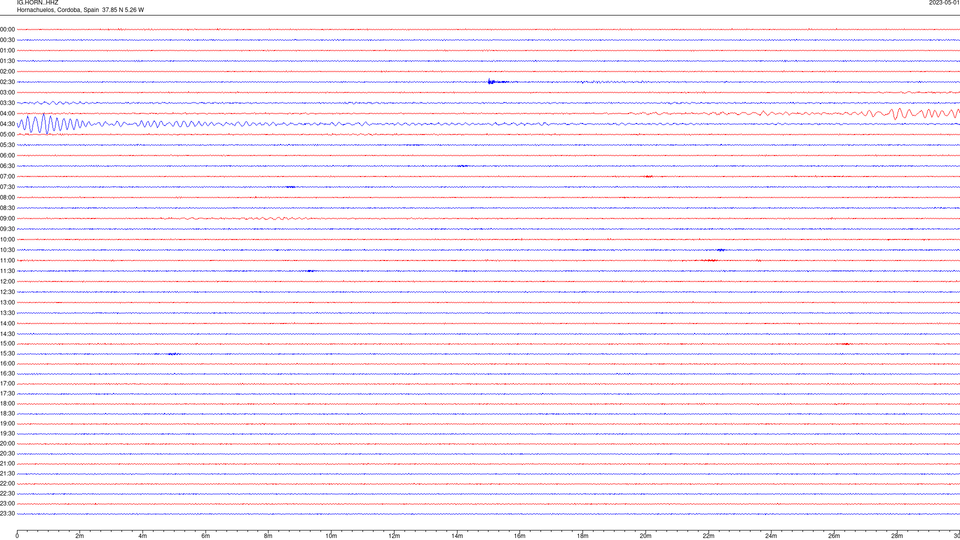Click the 05:30 time label

pos(7,145)
